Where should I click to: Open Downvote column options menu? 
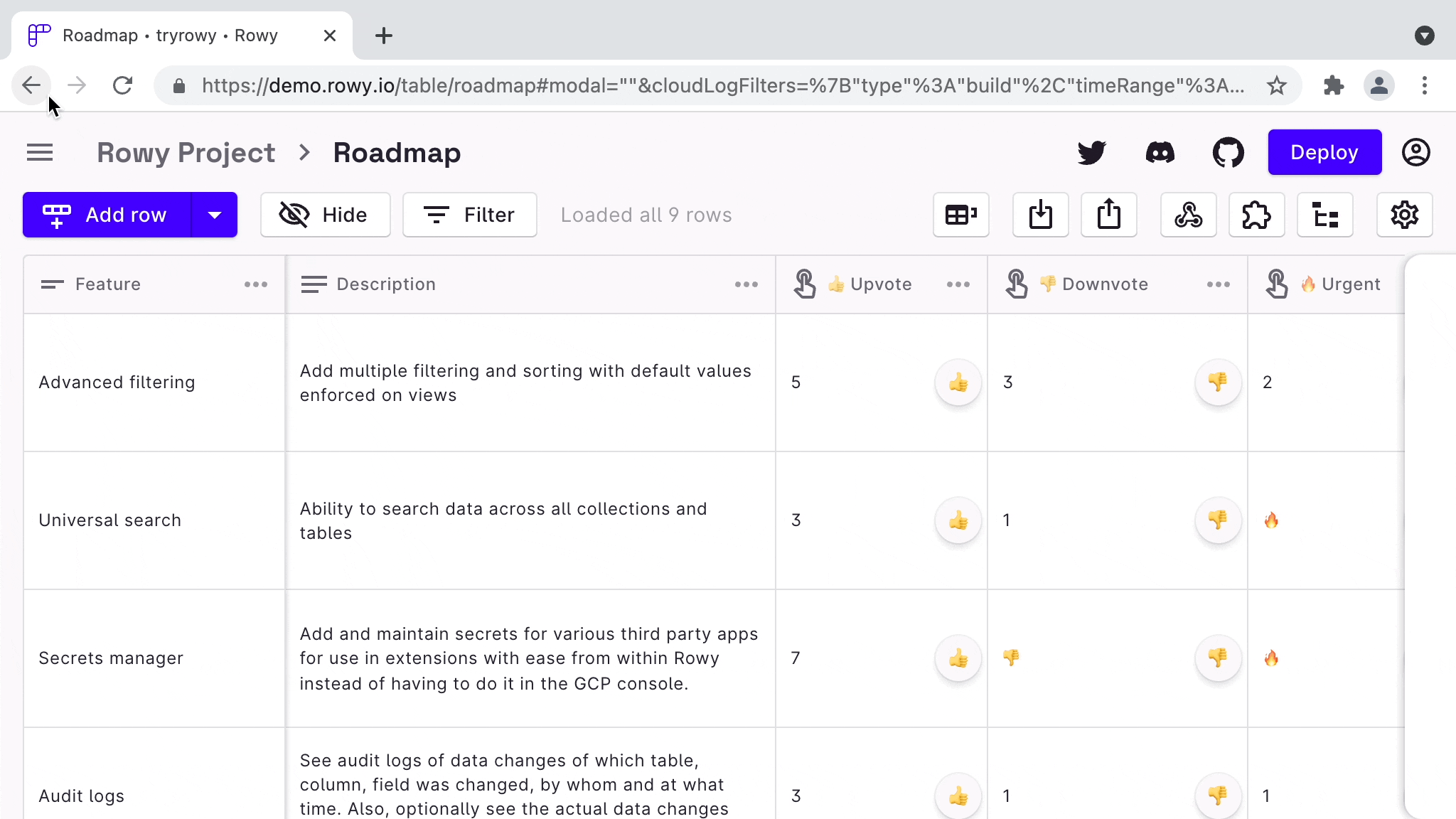(1219, 284)
